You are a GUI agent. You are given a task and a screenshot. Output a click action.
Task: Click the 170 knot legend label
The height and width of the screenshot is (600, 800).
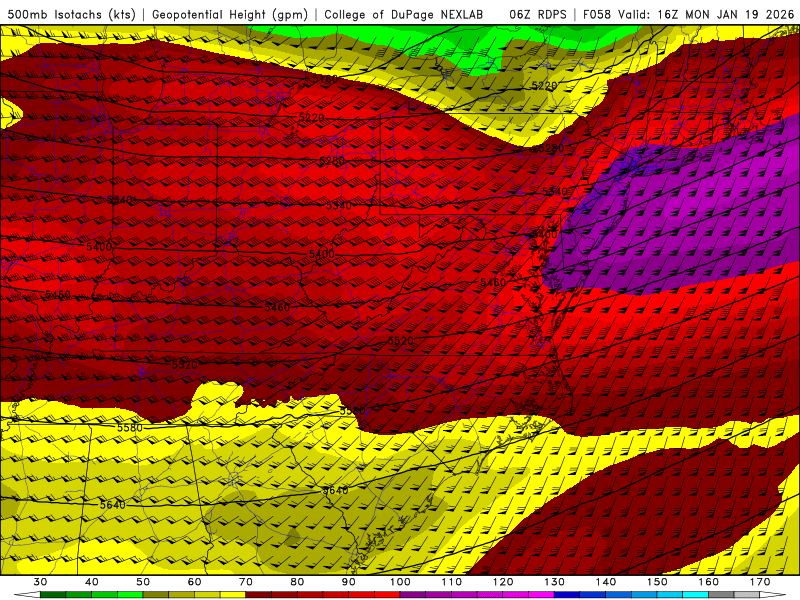point(760,582)
